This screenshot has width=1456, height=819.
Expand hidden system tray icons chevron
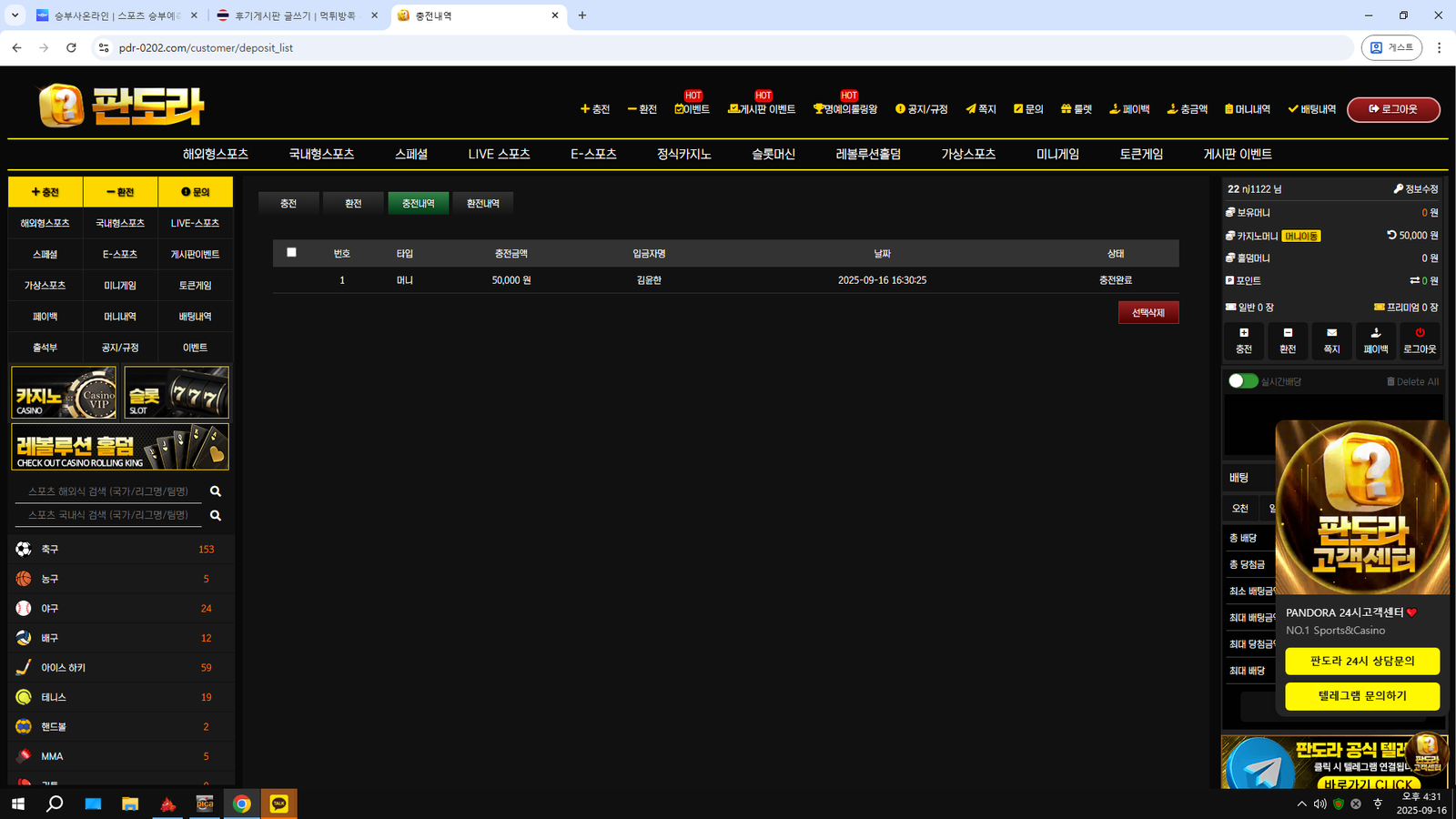click(1301, 804)
